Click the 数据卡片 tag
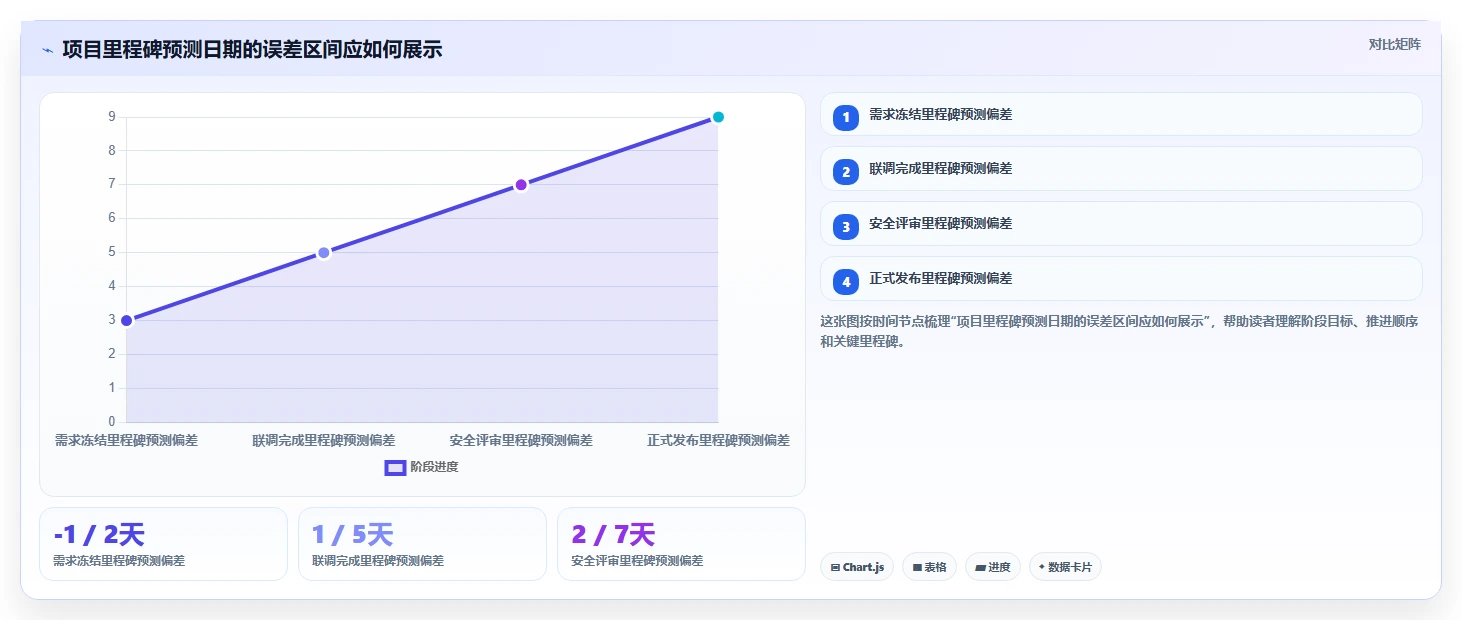1462x620 pixels. click(1065, 567)
